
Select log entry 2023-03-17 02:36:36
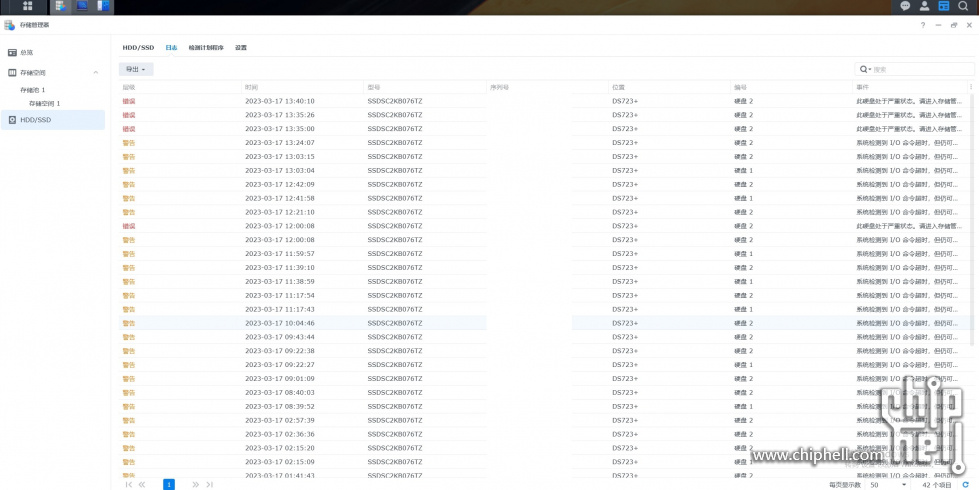pyautogui.click(x=543, y=434)
